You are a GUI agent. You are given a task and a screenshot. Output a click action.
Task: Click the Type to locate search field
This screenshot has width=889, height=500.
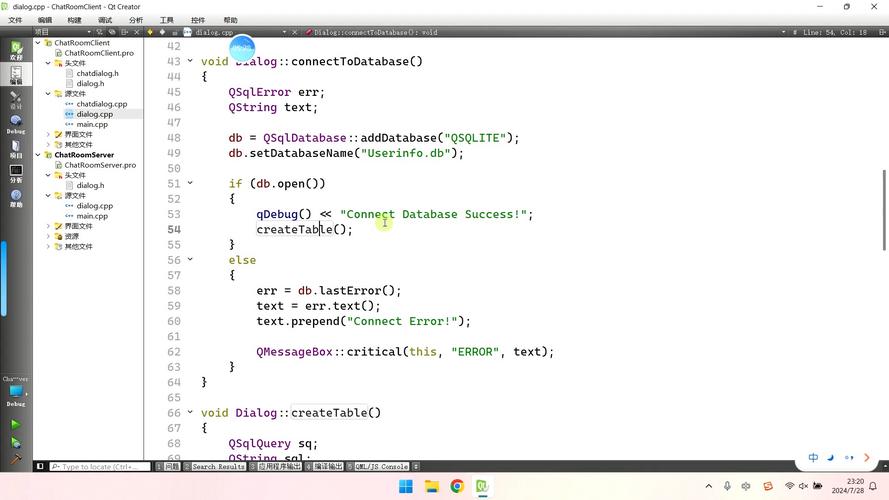click(x=100, y=467)
